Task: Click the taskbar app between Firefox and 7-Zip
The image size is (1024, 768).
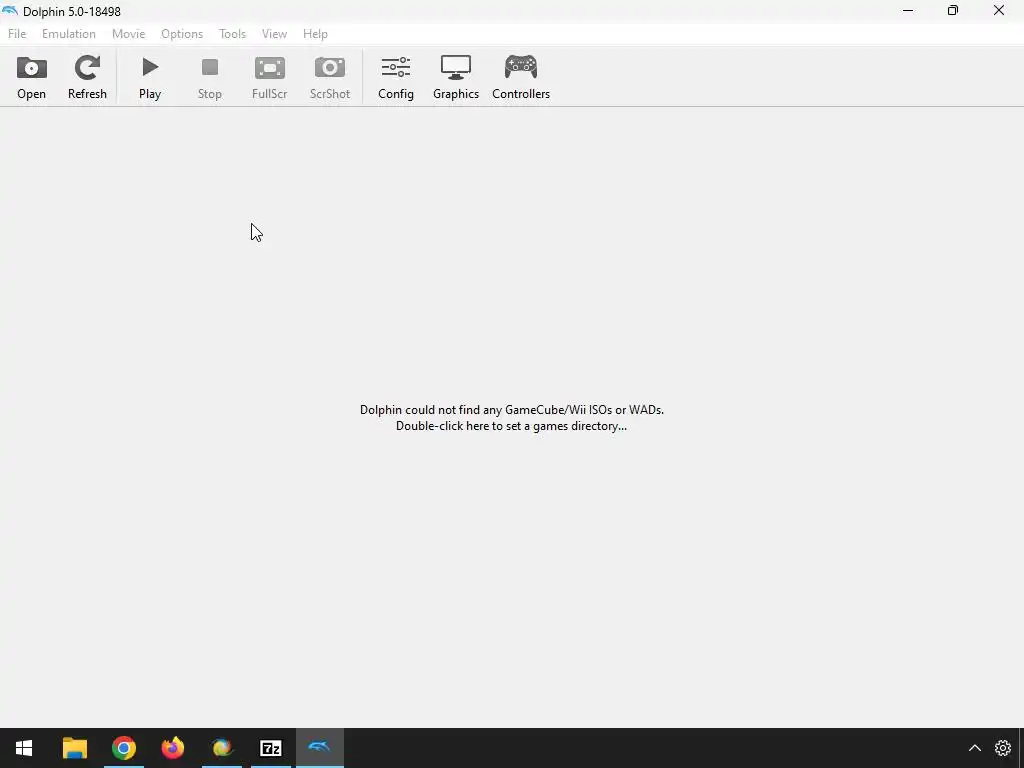Action: (221, 748)
